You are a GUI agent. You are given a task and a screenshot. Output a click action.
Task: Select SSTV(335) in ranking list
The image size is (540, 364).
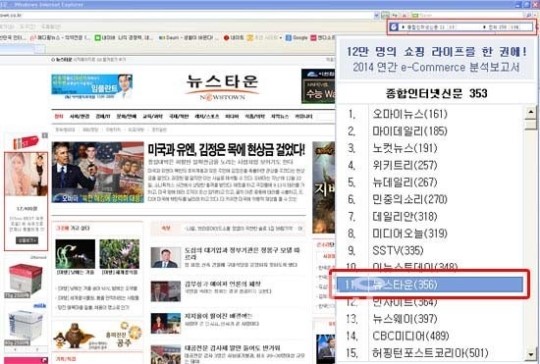pos(398,251)
